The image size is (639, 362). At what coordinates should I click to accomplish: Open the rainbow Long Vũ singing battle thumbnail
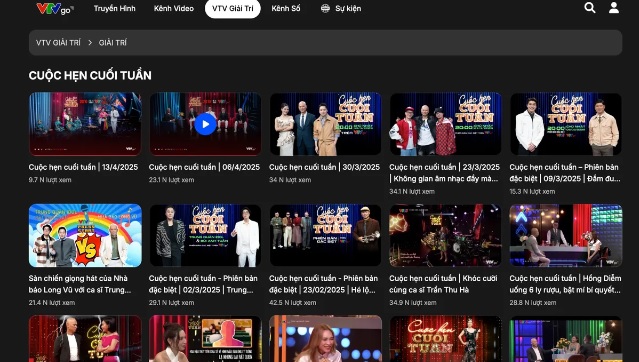point(85,236)
